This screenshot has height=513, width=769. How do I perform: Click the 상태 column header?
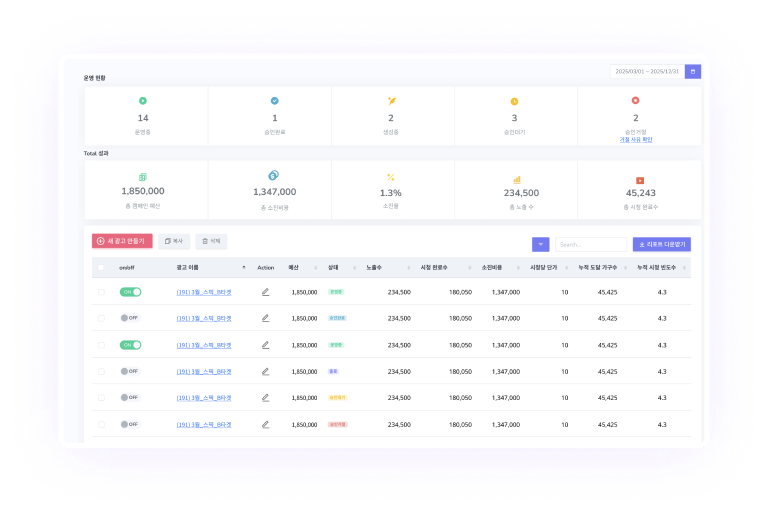point(333,268)
